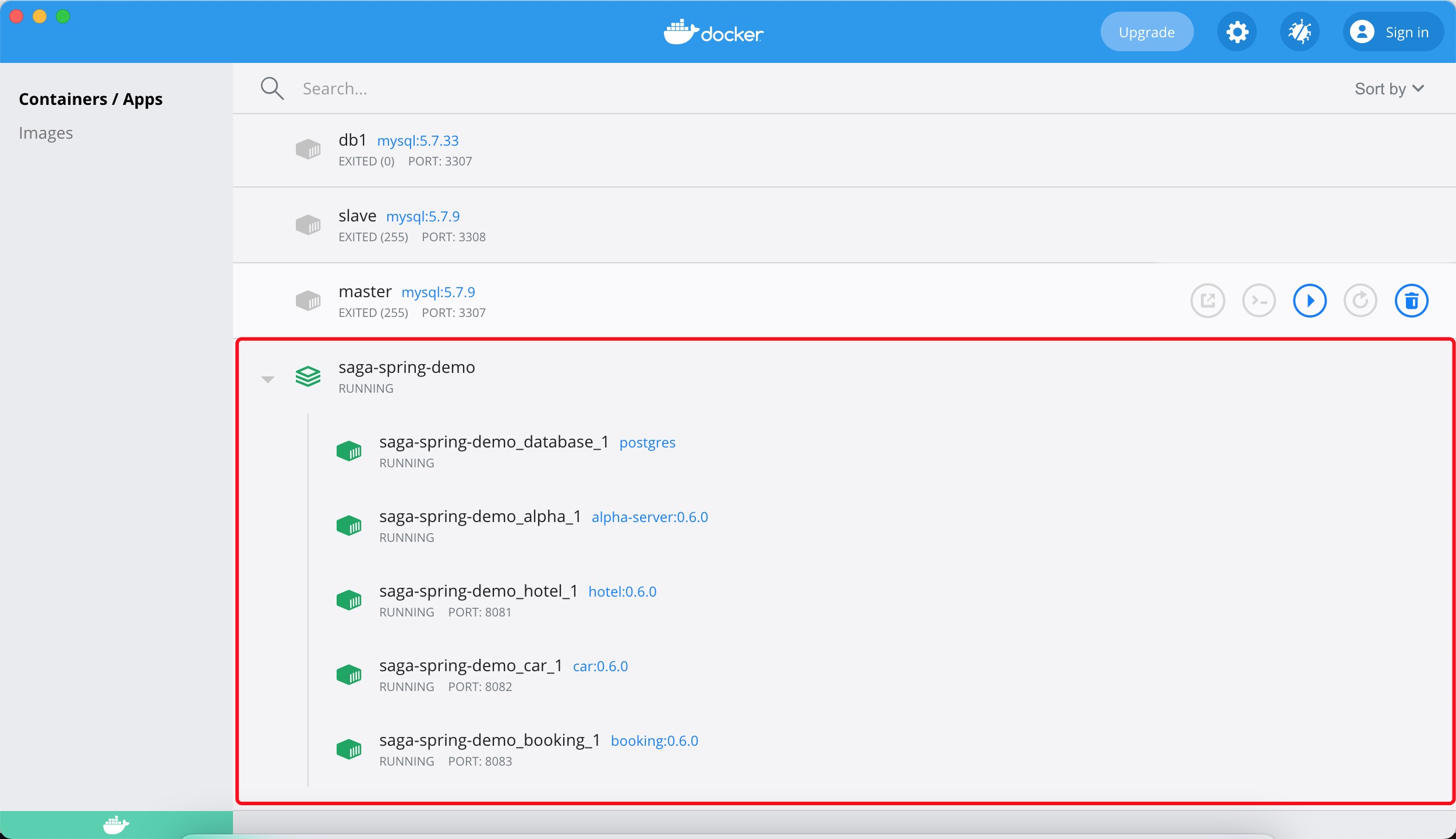Click PORT: 8081 on hotel row

(480, 612)
